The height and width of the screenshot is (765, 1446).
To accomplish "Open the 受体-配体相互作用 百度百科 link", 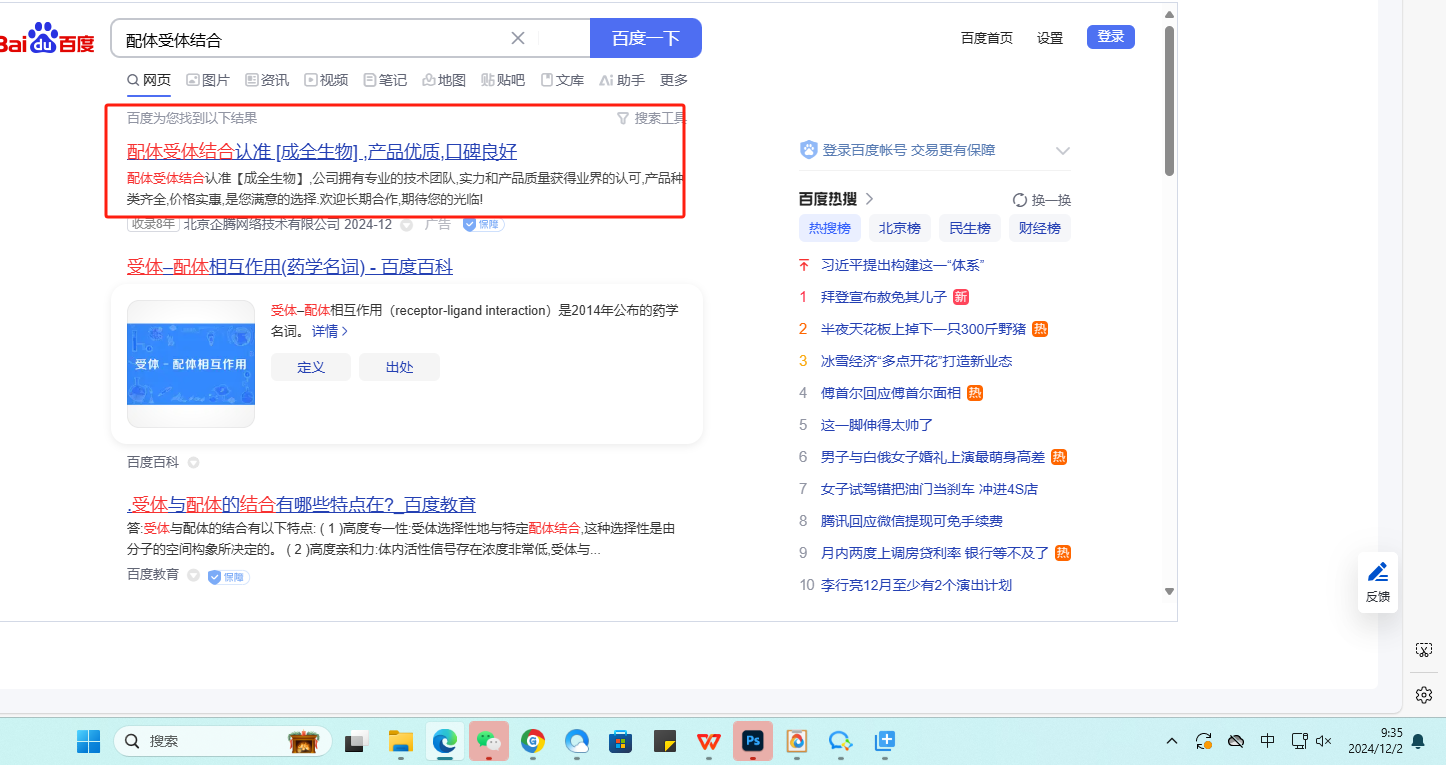I will 289,267.
